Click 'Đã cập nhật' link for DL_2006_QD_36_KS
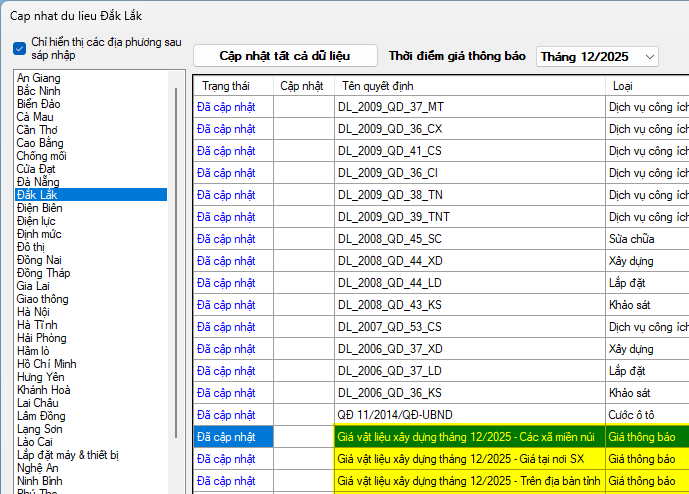689x494 pixels. 226,393
